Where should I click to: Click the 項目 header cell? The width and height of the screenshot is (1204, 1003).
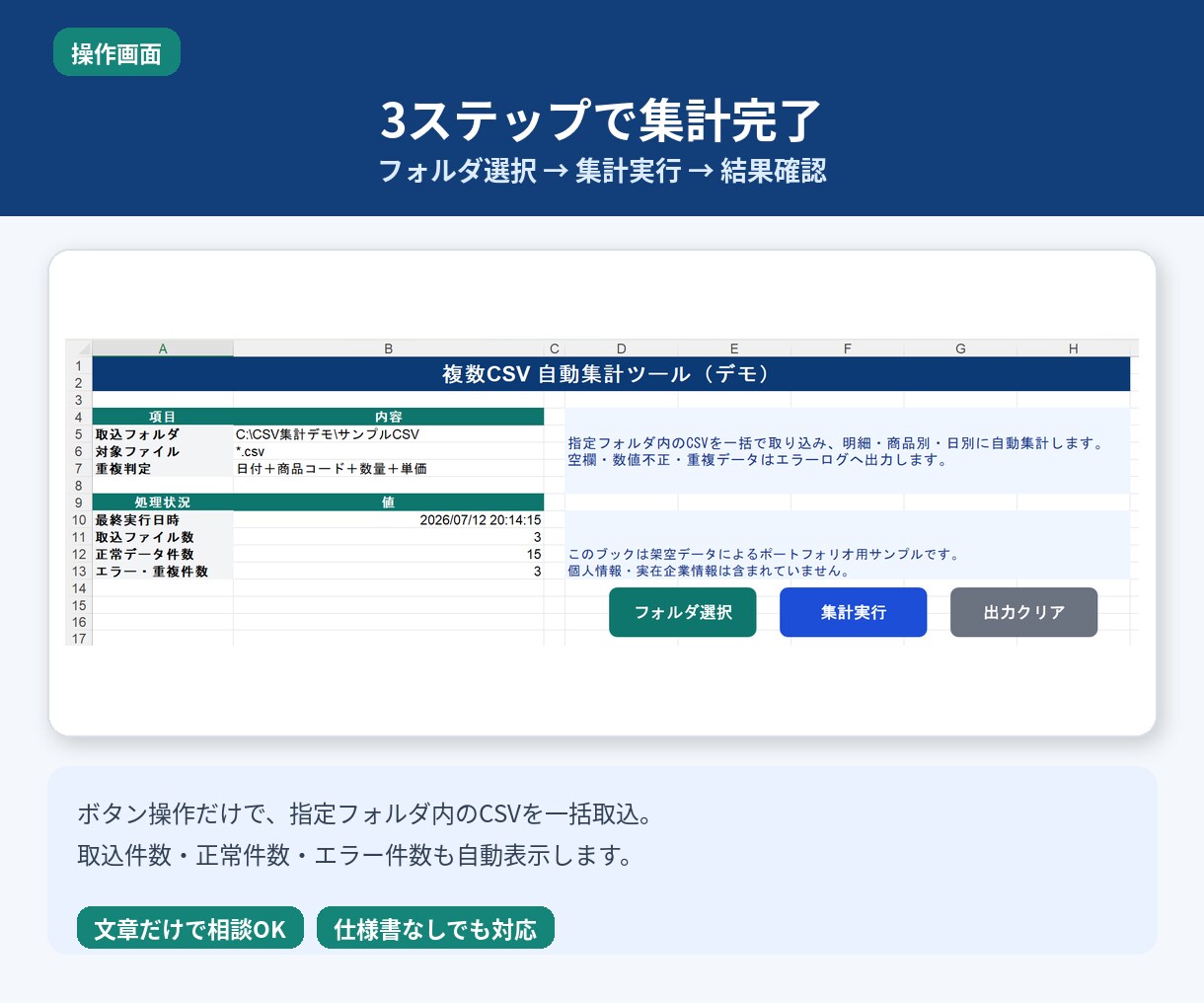click(163, 417)
